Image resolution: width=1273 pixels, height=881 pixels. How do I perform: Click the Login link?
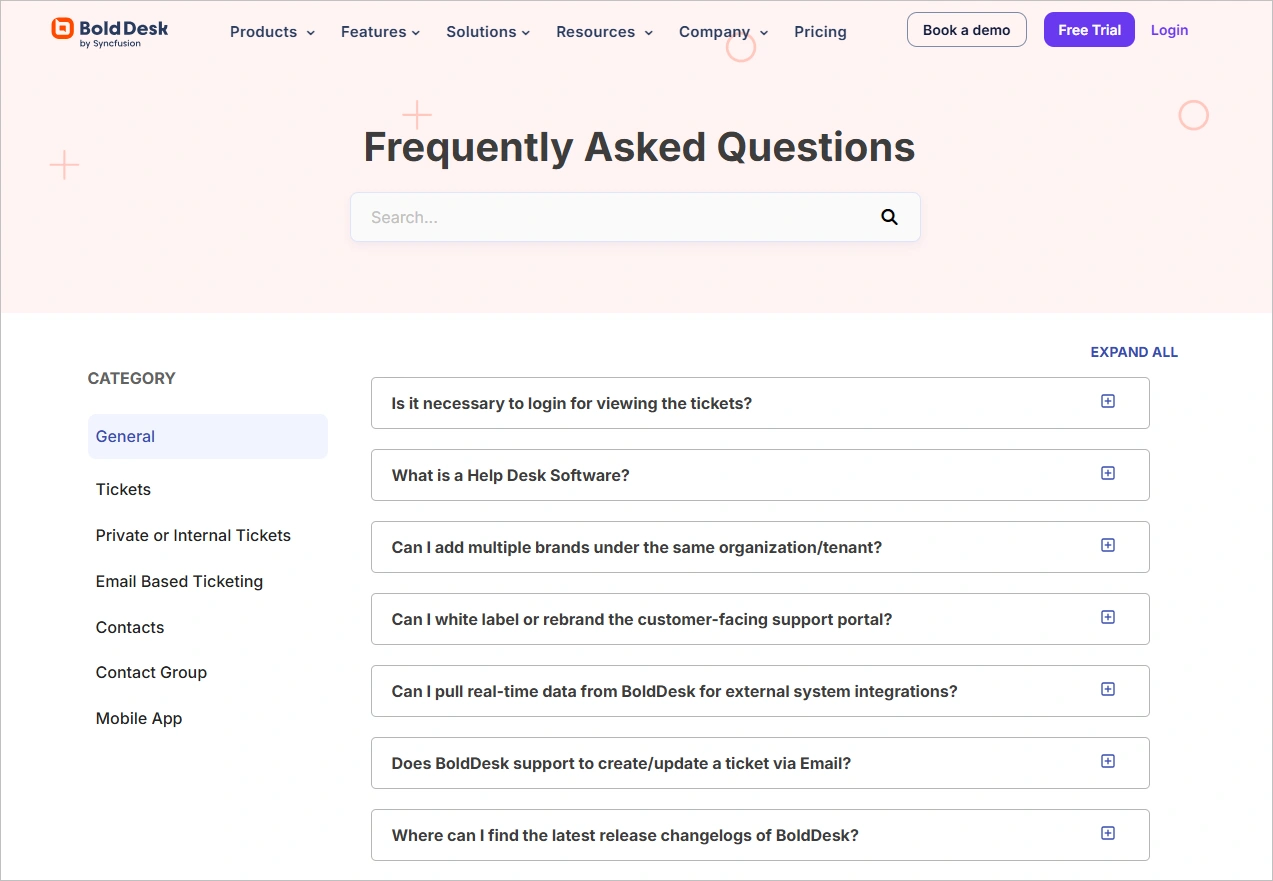[1169, 30]
